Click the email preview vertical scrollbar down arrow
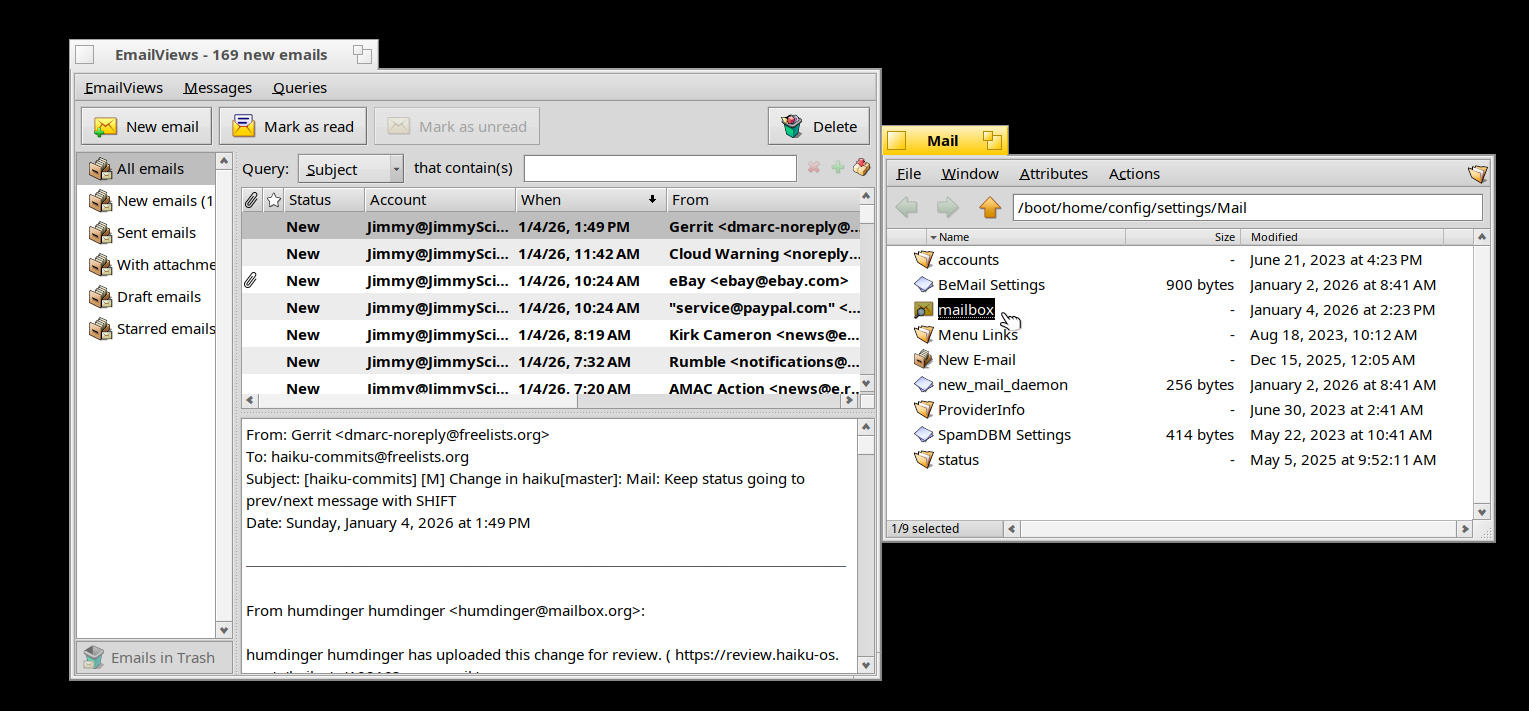 coord(865,664)
